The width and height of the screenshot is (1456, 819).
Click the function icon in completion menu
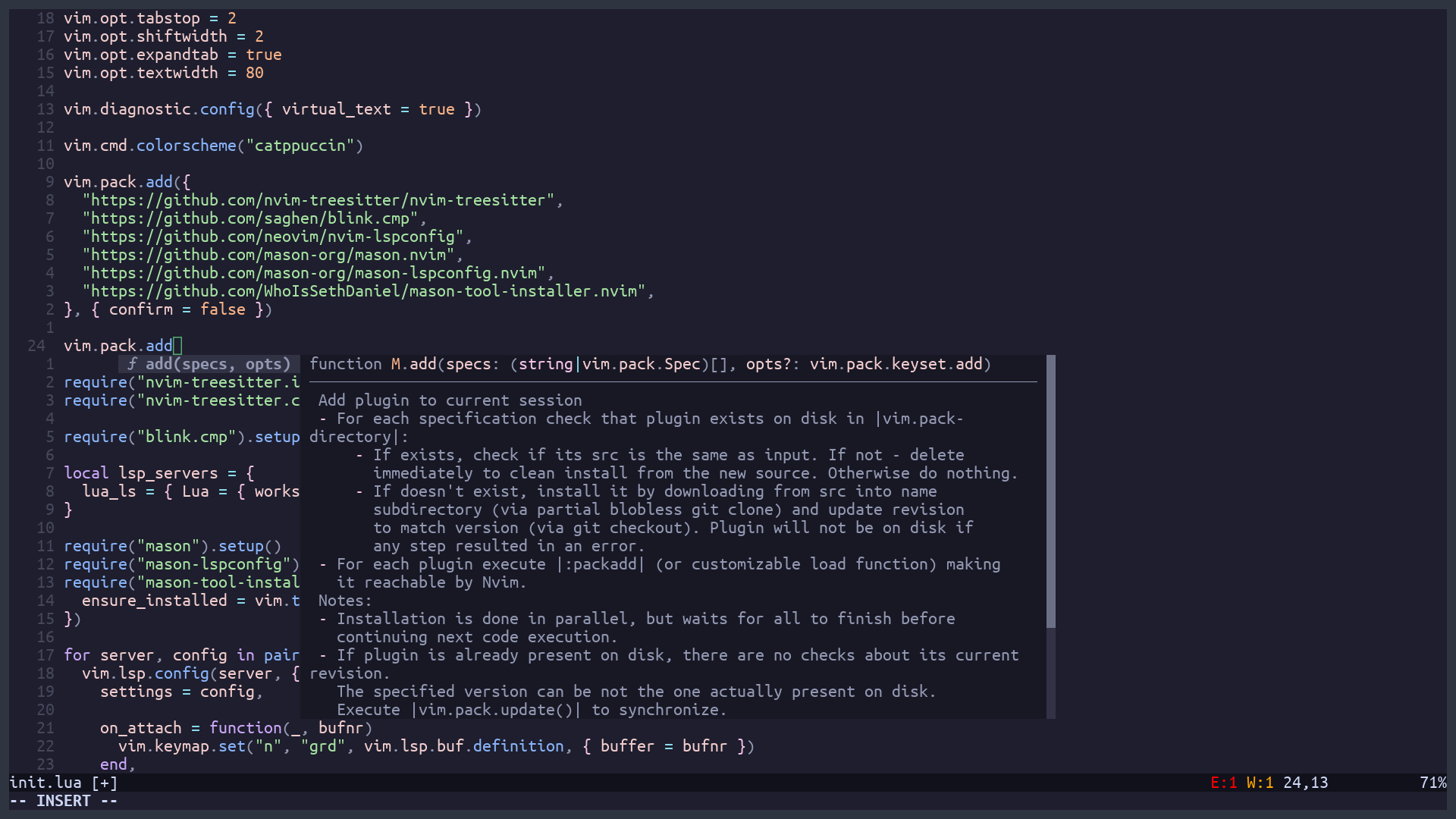coord(132,364)
